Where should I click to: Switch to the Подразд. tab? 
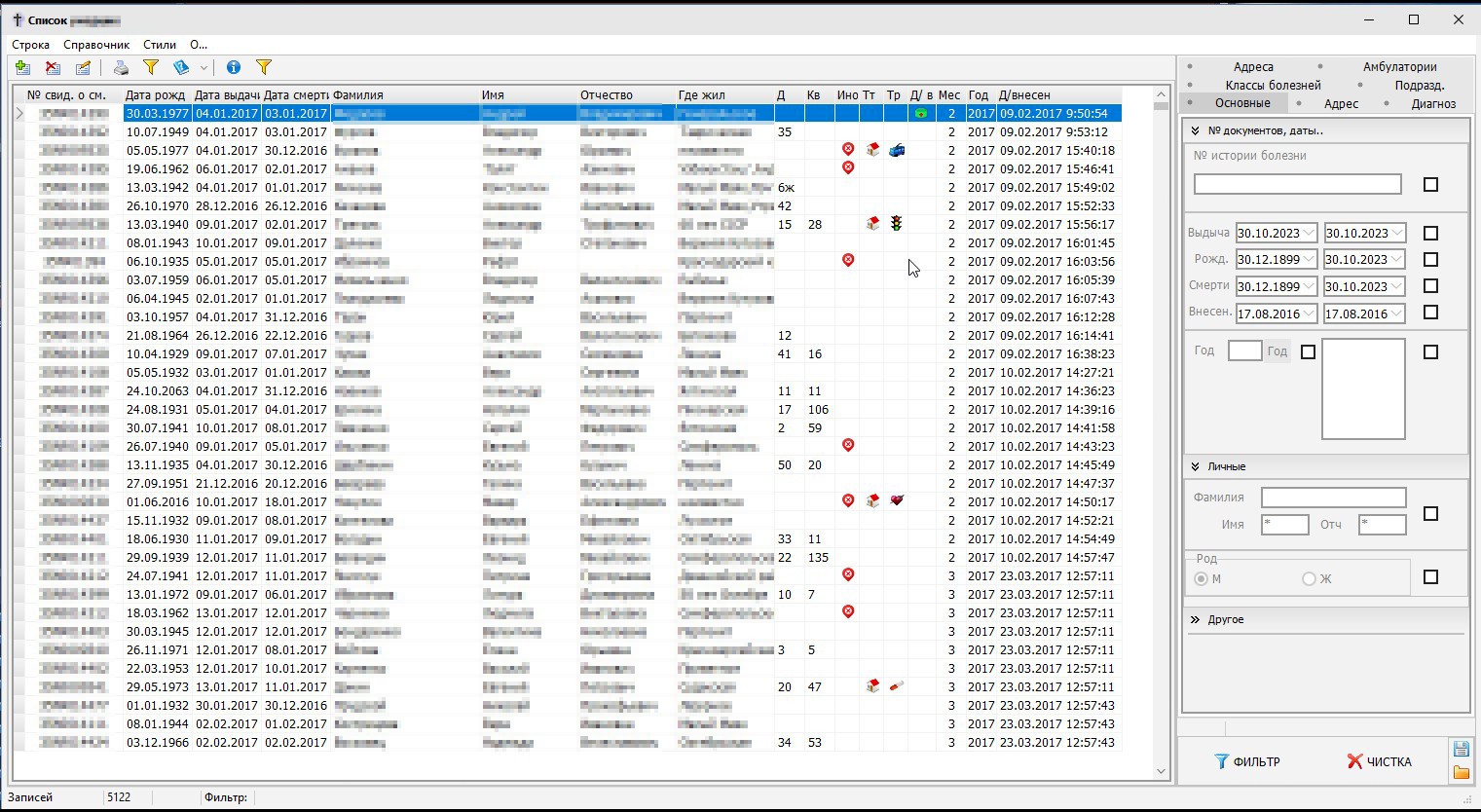click(1420, 86)
